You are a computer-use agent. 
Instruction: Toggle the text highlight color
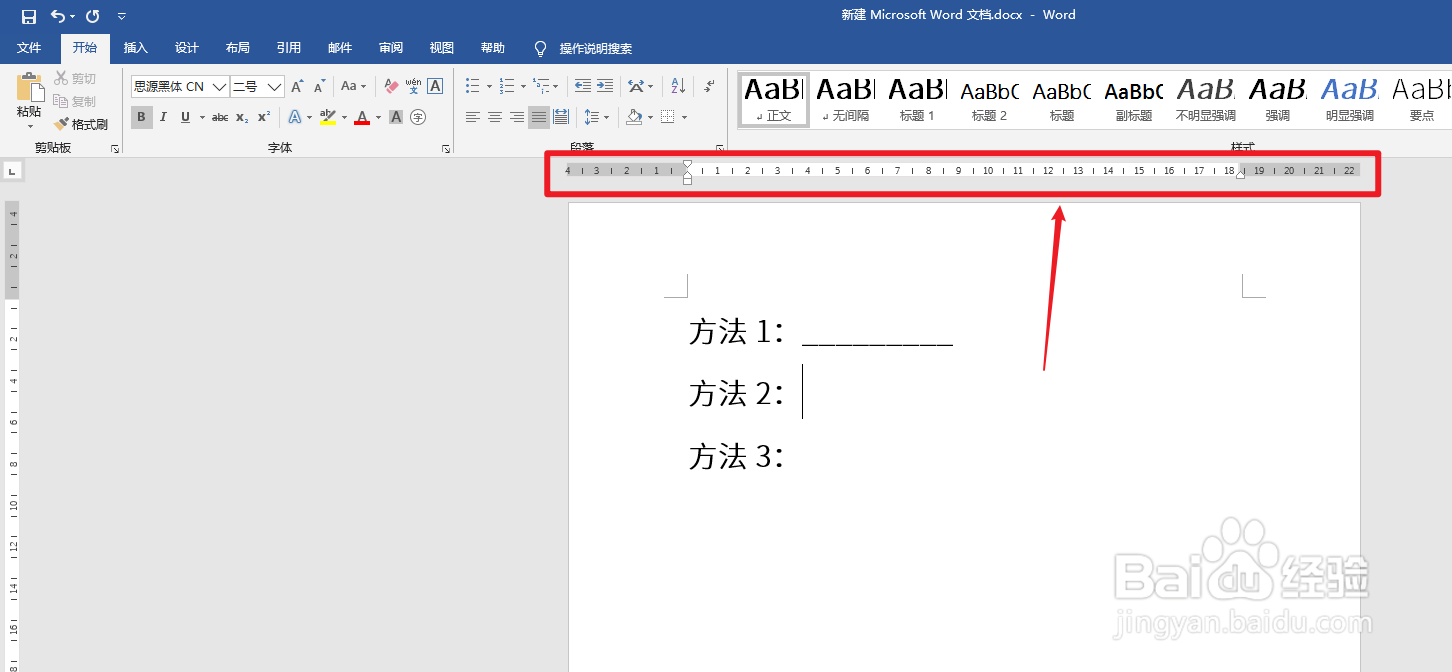point(327,117)
